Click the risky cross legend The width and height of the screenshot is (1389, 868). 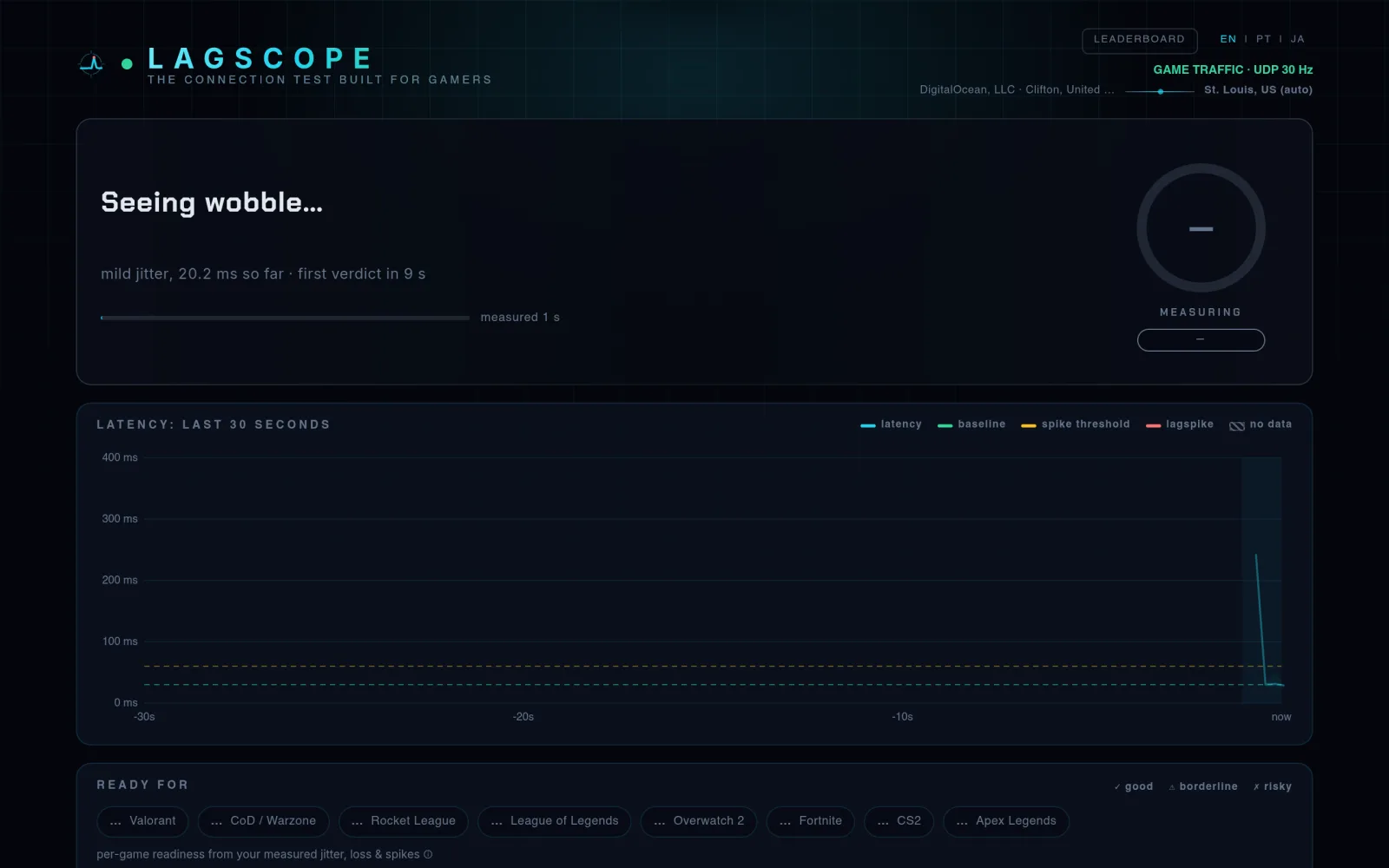tap(1273, 786)
